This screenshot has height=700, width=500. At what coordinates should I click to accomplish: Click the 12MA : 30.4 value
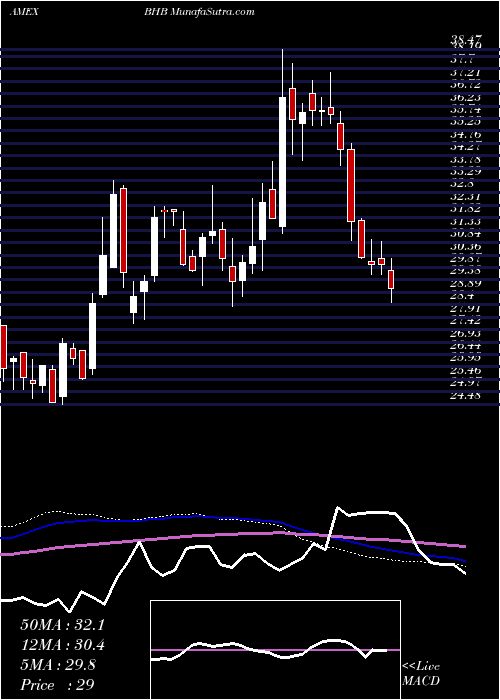click(x=62, y=645)
